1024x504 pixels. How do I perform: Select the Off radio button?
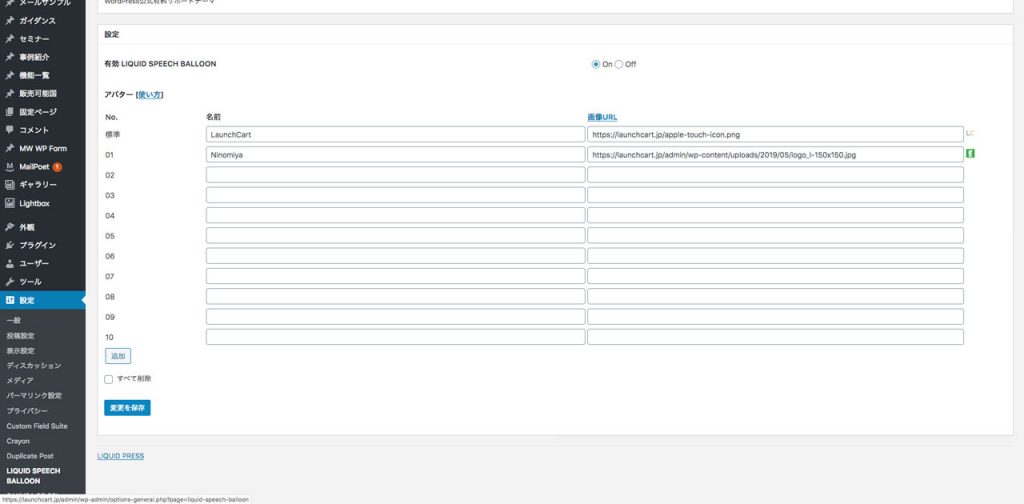(x=619, y=65)
